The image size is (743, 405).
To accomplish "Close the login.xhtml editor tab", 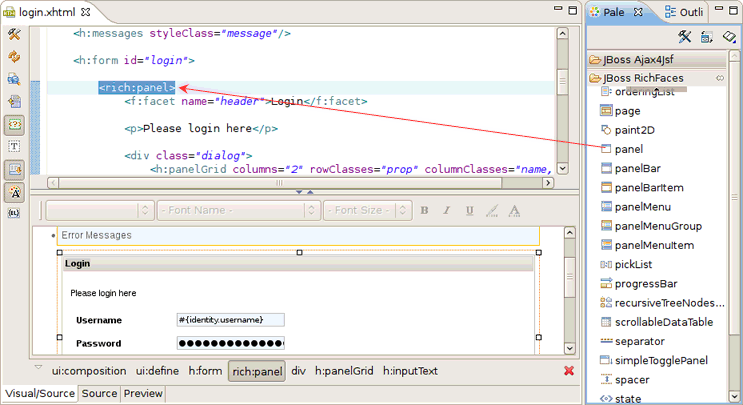I will [85, 12].
